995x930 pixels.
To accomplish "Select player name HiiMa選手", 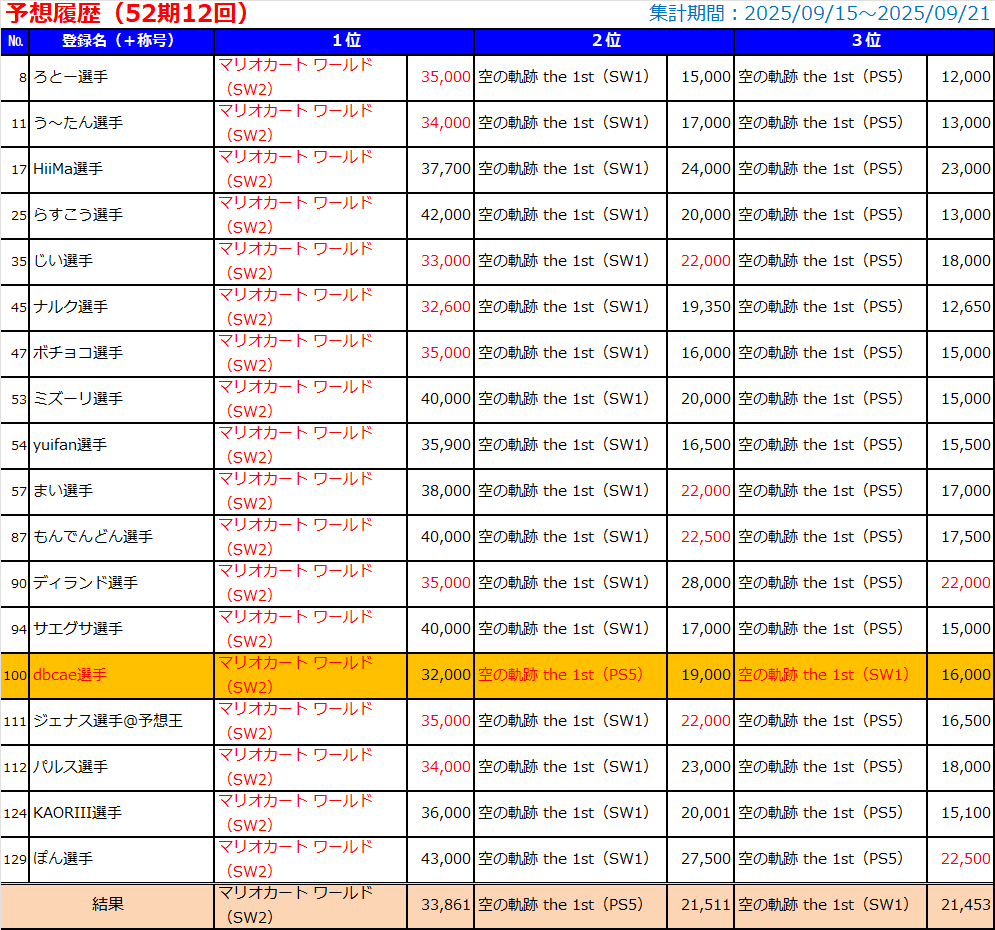I will click(67, 169).
